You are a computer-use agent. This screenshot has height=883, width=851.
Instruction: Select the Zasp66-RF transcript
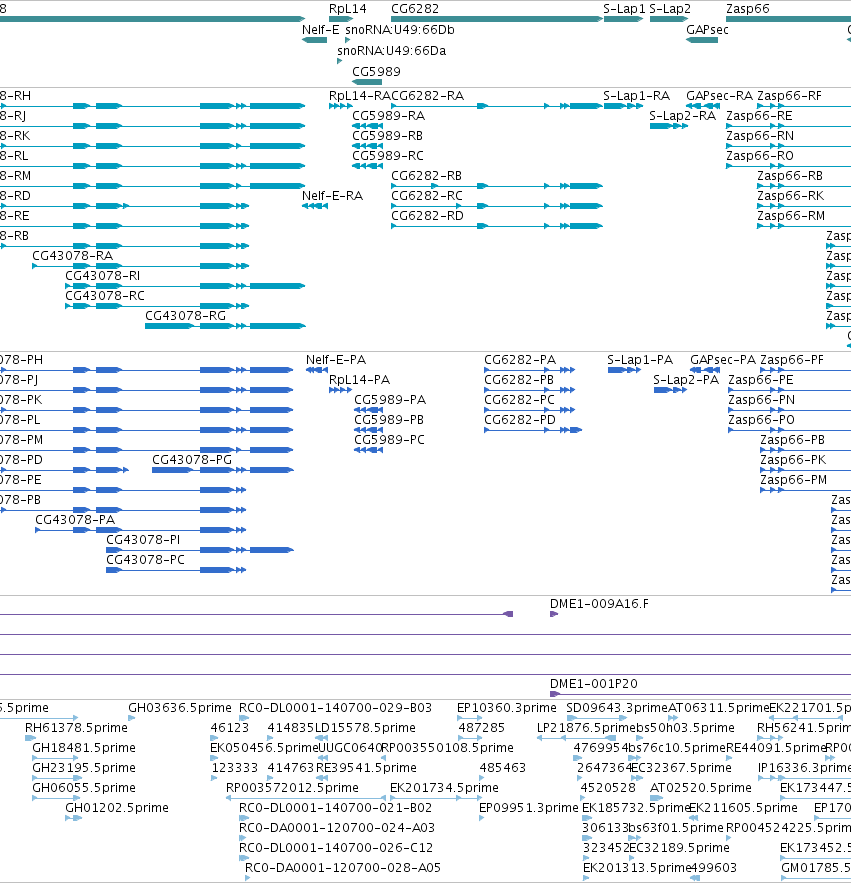(x=804, y=106)
